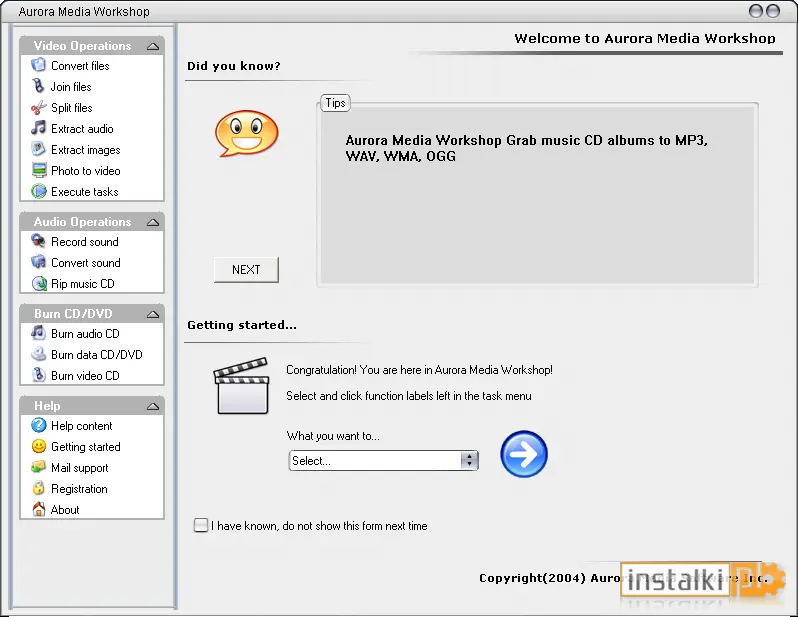Image resolution: width=798 pixels, height=617 pixels.
Task: Open Photo to video menu entry
Action: pyautogui.click(x=86, y=171)
